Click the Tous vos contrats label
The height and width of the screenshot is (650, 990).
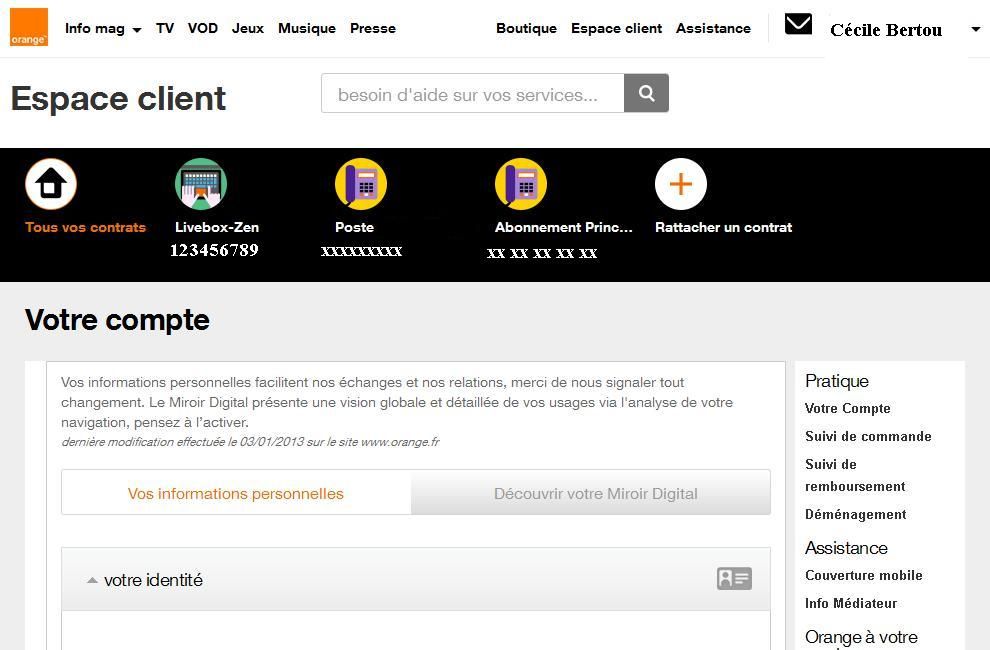pos(85,227)
